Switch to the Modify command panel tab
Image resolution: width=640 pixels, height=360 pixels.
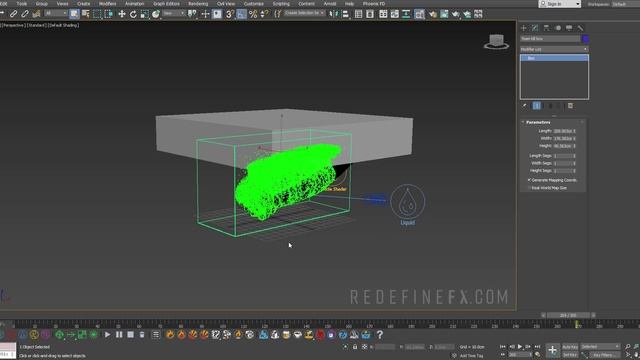pos(535,28)
